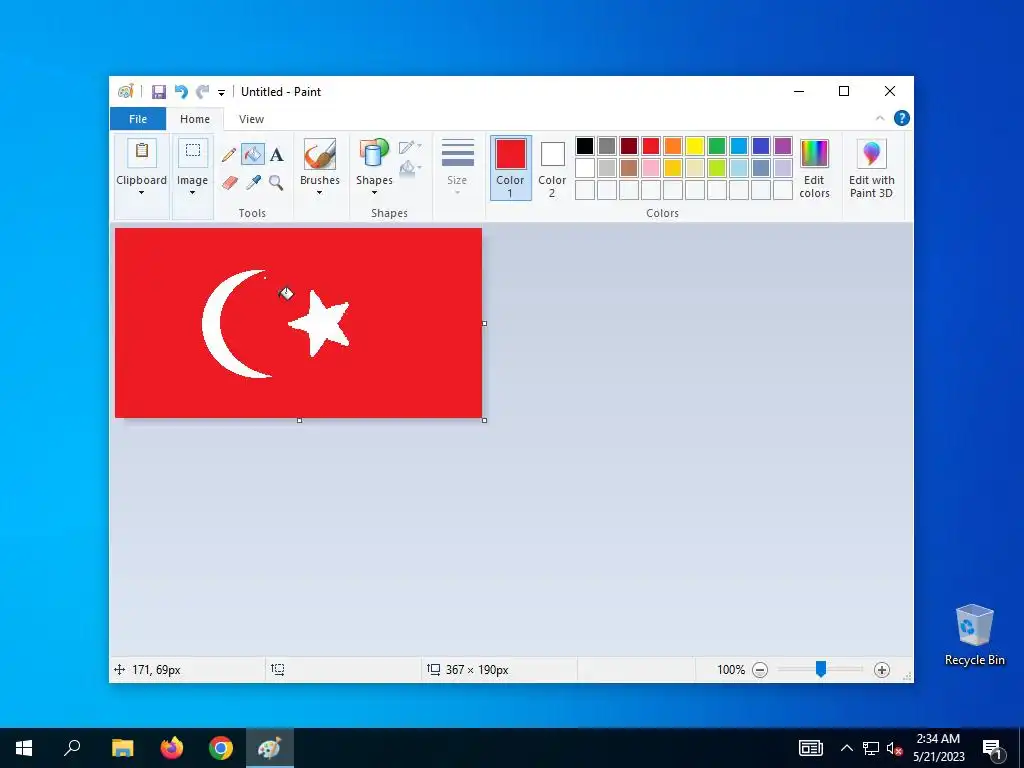Click the Clipboard paste icon

(142, 153)
